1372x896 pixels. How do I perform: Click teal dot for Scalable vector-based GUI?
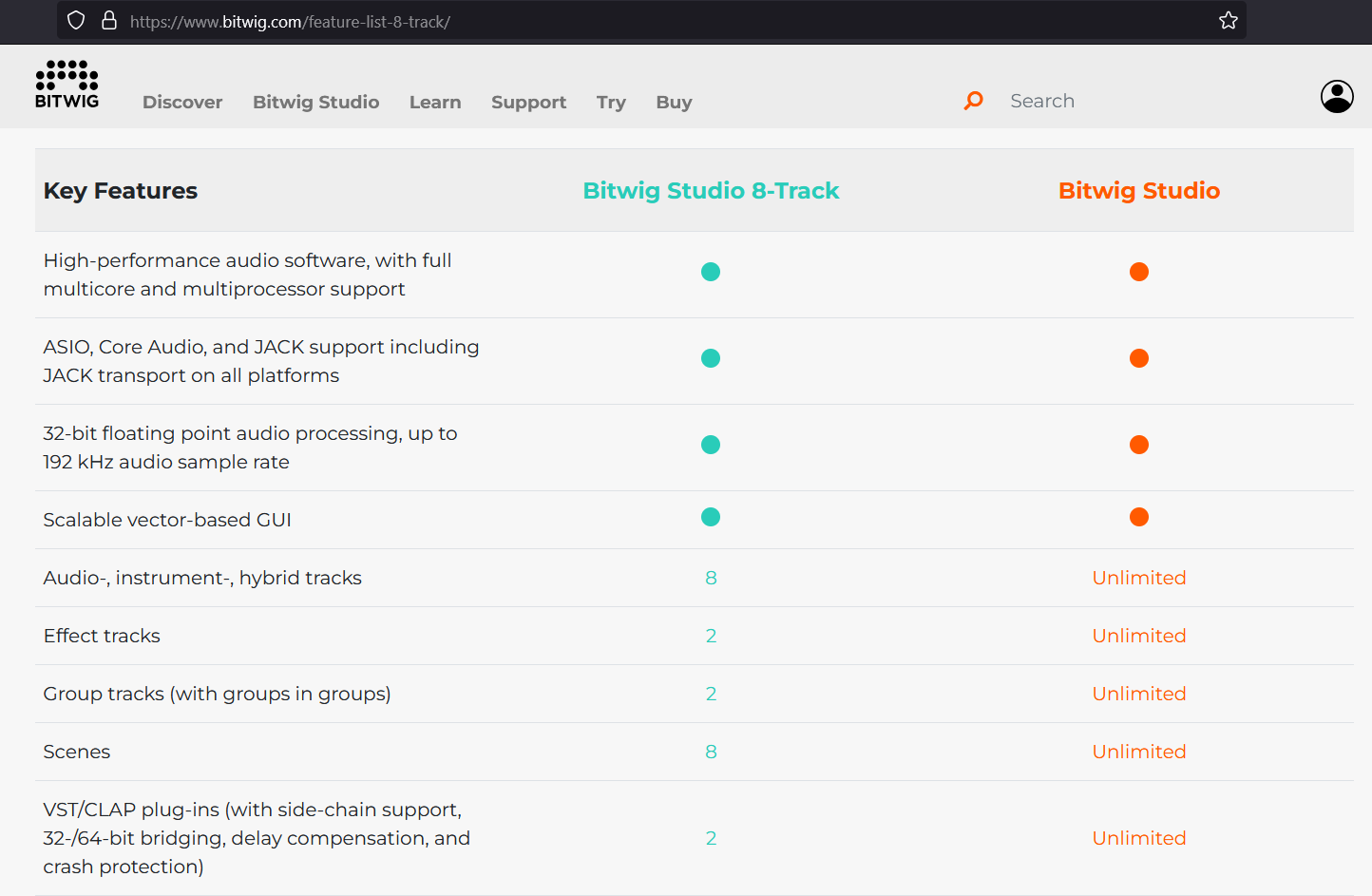tap(710, 517)
